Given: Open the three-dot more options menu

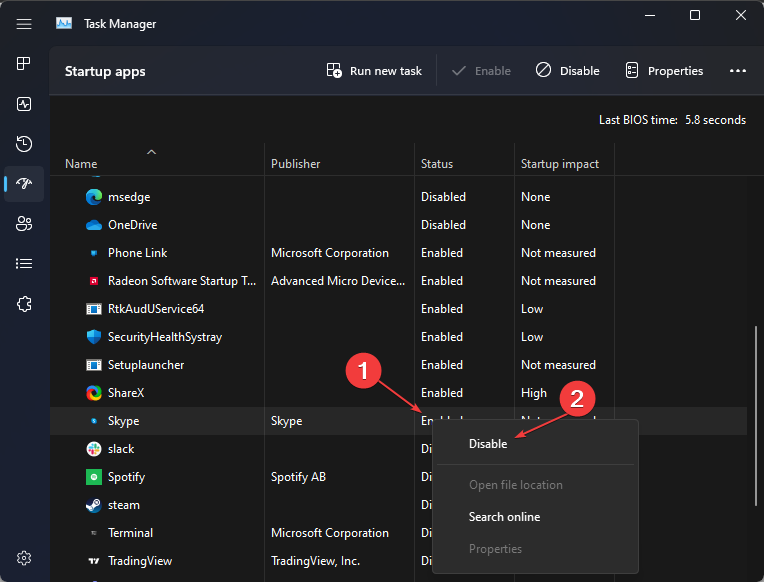Looking at the screenshot, I should tap(738, 71).
